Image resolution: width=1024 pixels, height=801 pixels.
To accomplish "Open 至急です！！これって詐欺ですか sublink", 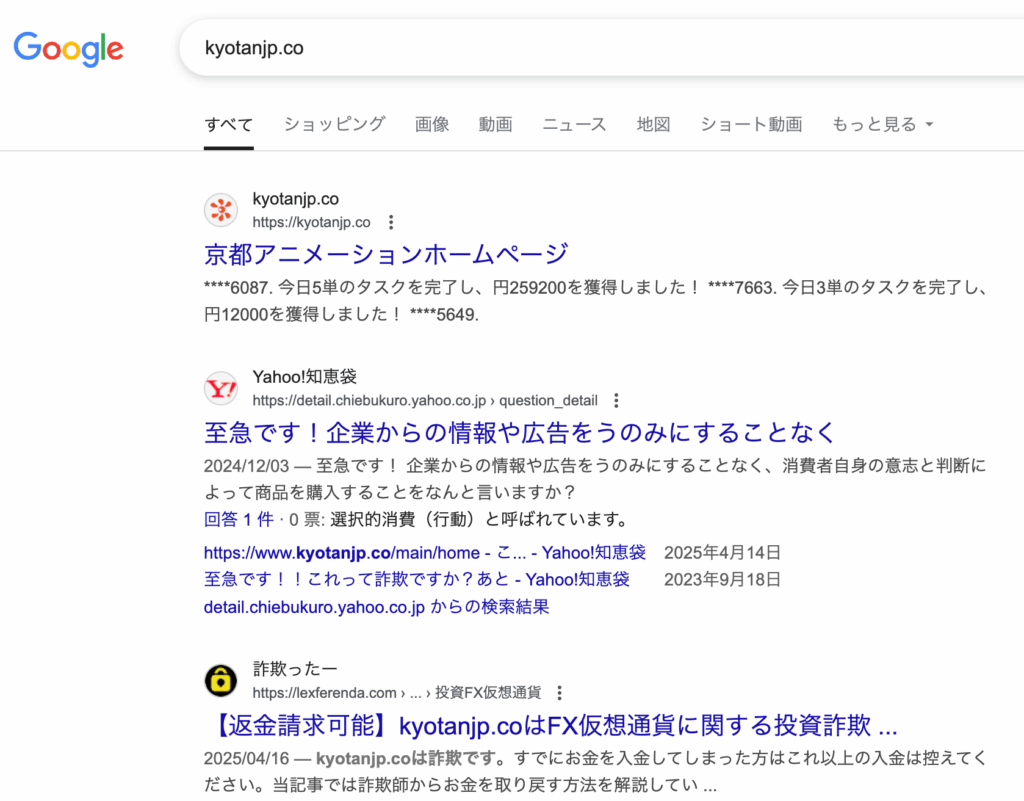I will 417,580.
